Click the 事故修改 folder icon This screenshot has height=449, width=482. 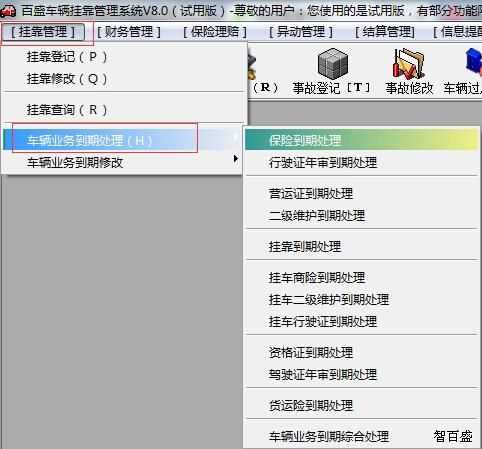pyautogui.click(x=409, y=63)
